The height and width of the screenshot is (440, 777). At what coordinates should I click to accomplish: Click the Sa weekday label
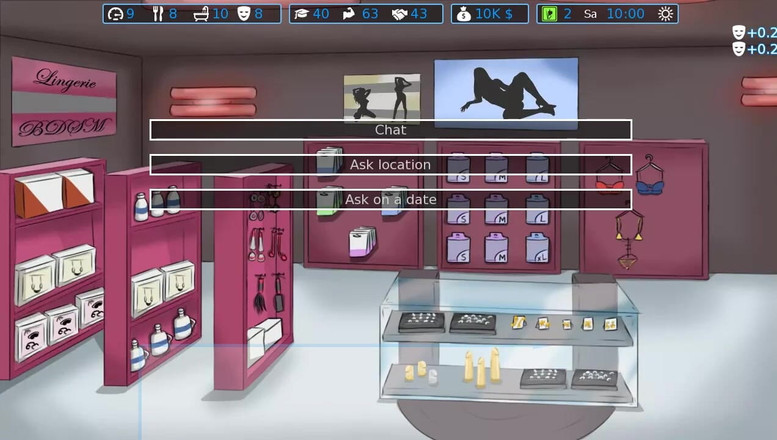[x=590, y=14]
